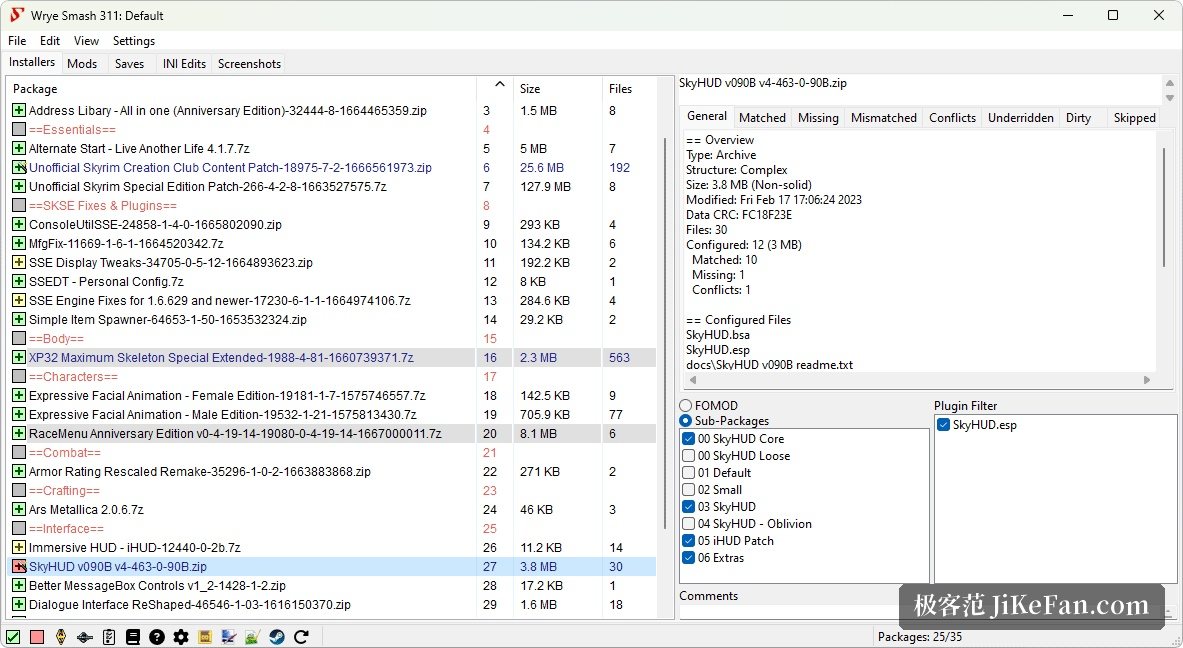Toggle the 05 iHUD Patch checkbox
Viewport: 1183px width, 648px height.
click(x=688, y=541)
